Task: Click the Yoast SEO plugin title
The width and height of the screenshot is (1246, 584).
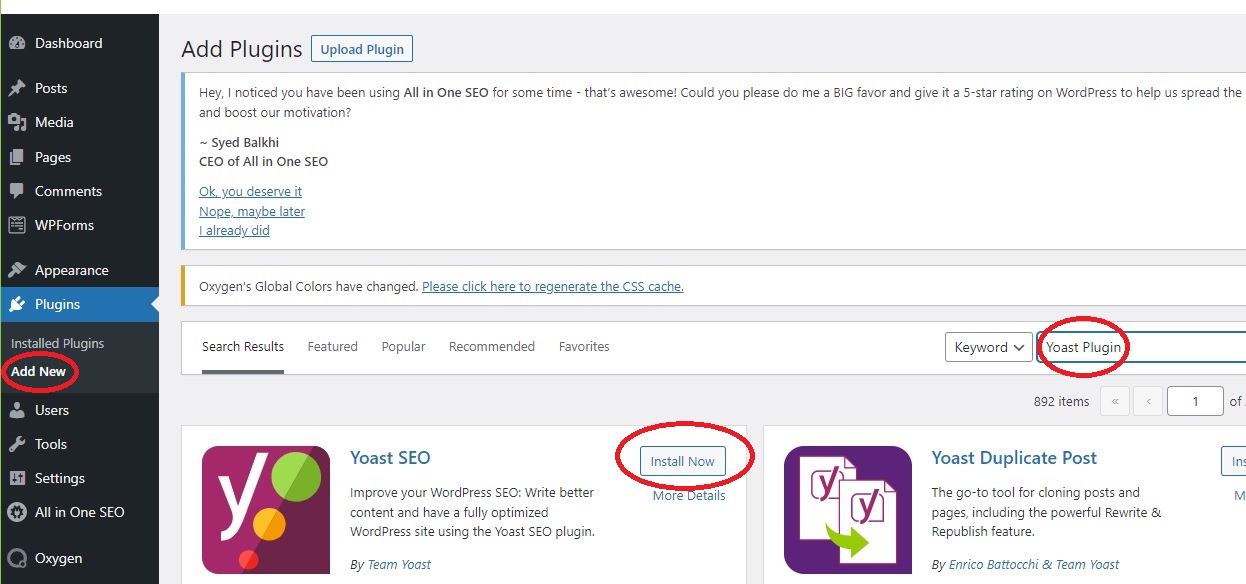Action: click(x=390, y=458)
